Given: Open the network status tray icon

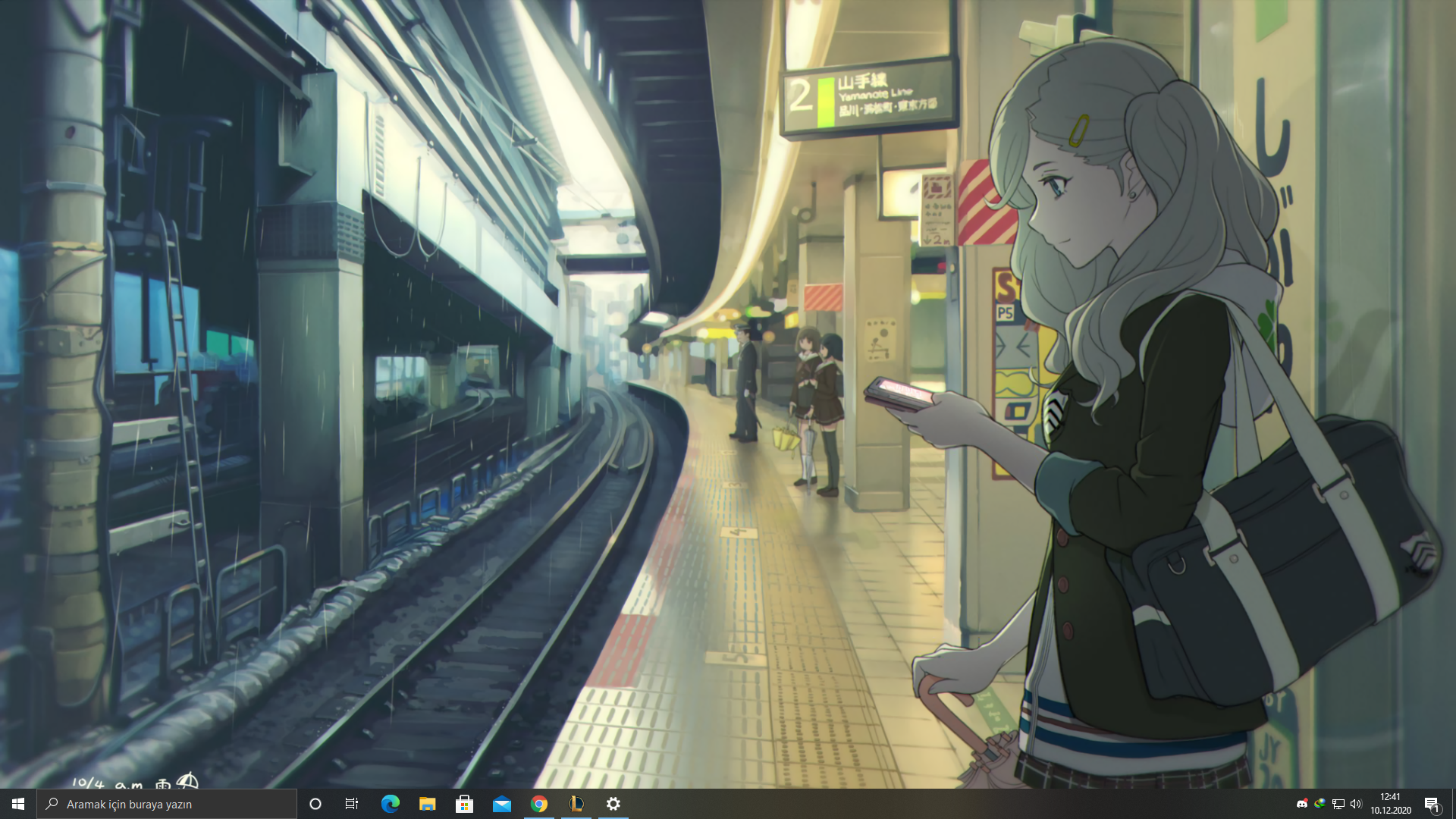Looking at the screenshot, I should click(1338, 804).
